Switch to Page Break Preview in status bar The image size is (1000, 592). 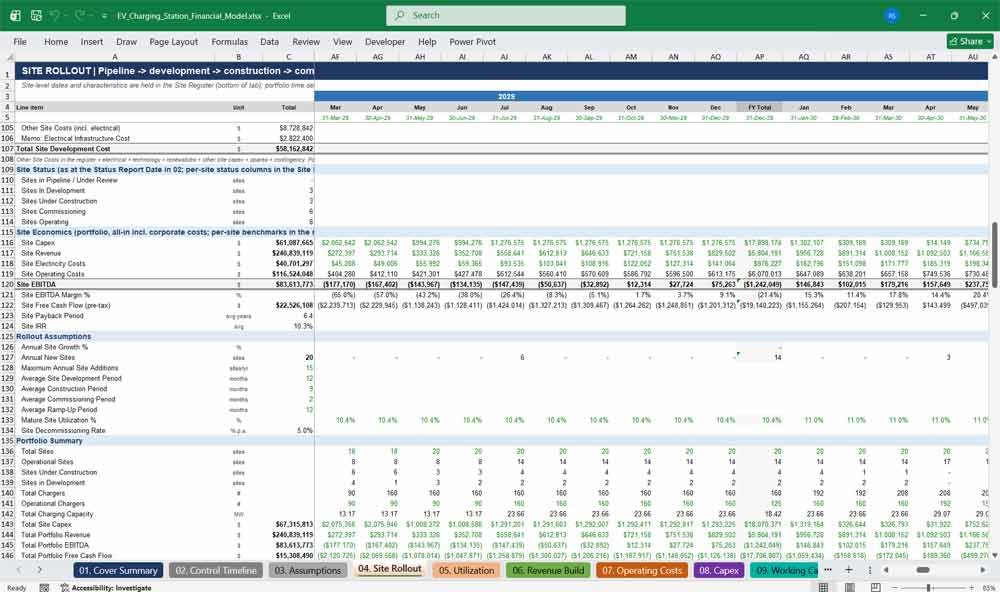[x=876, y=587]
